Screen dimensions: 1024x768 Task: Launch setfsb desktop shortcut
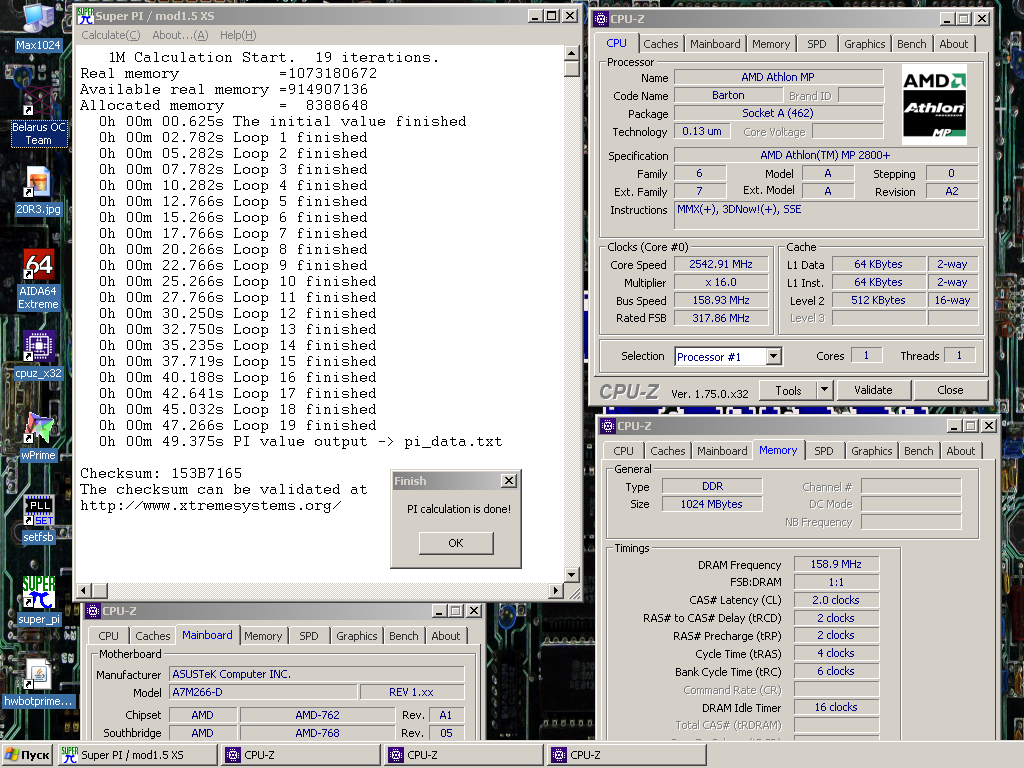(38, 519)
